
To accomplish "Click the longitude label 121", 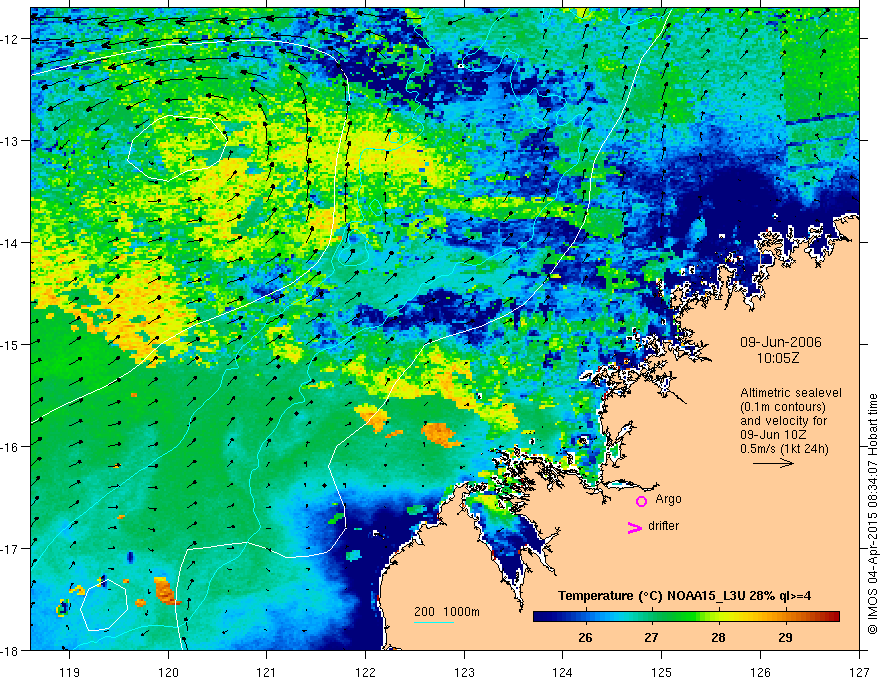I will pos(267,672).
